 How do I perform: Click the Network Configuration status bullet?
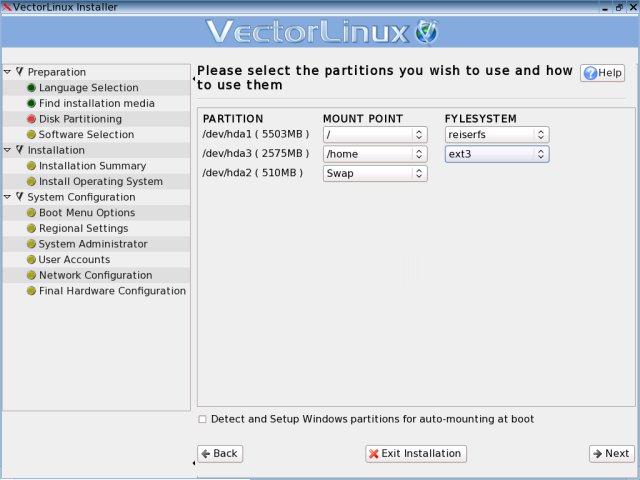31,275
